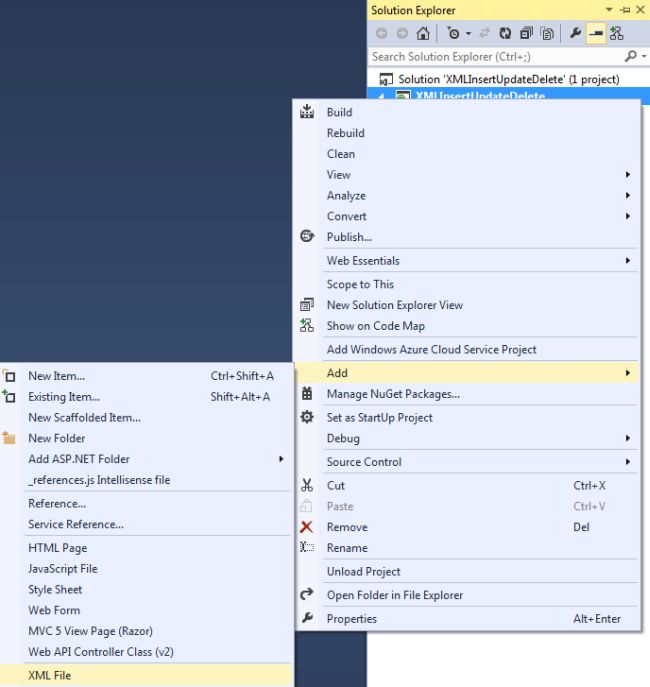The image size is (650, 687).
Task: Click the Rename icon
Action: [307, 547]
